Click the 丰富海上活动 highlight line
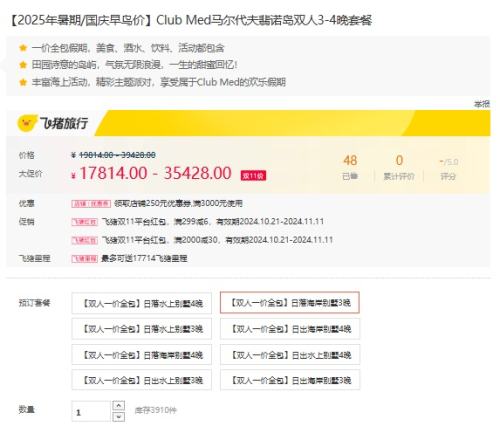Image resolution: width=500 pixels, height=433 pixels. pos(159,82)
